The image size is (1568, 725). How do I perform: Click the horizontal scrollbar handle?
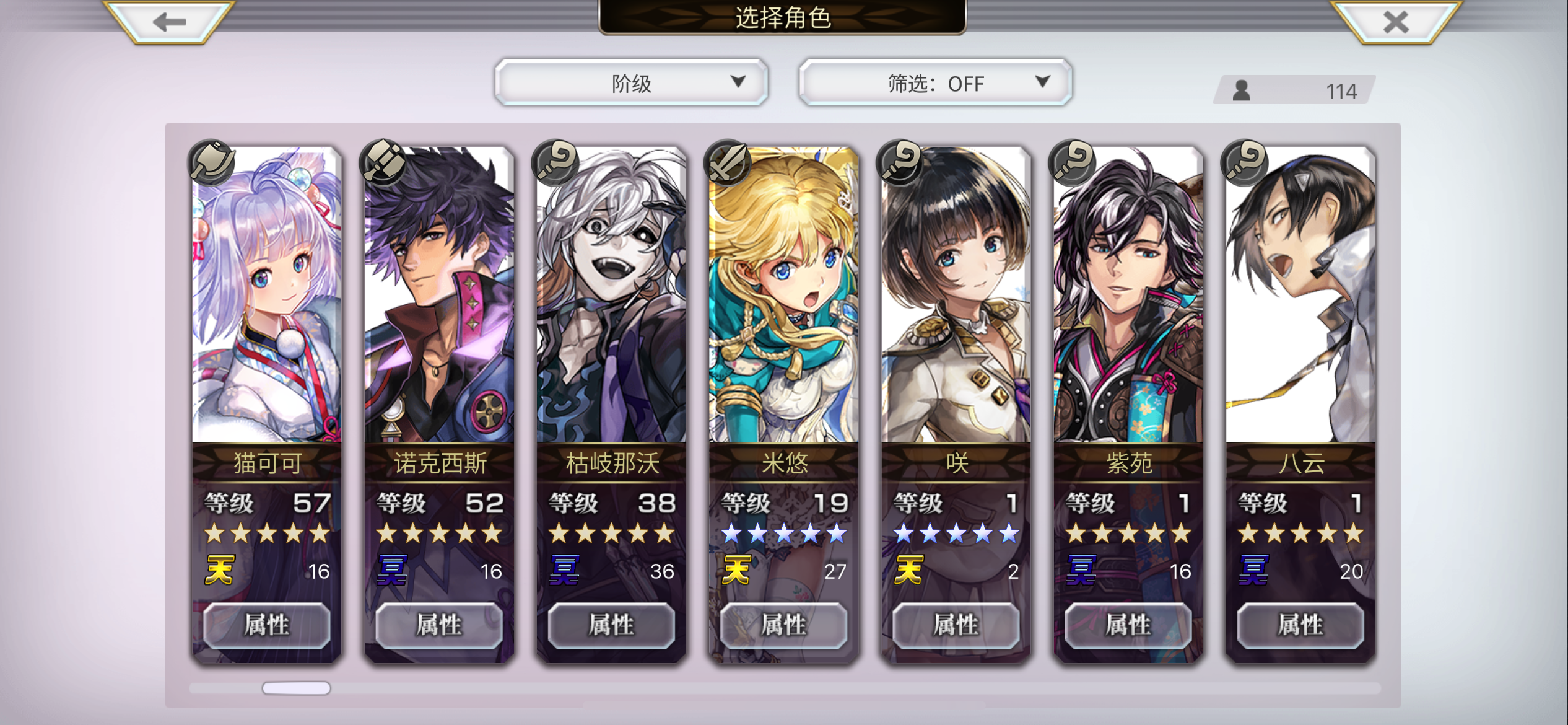(x=296, y=688)
